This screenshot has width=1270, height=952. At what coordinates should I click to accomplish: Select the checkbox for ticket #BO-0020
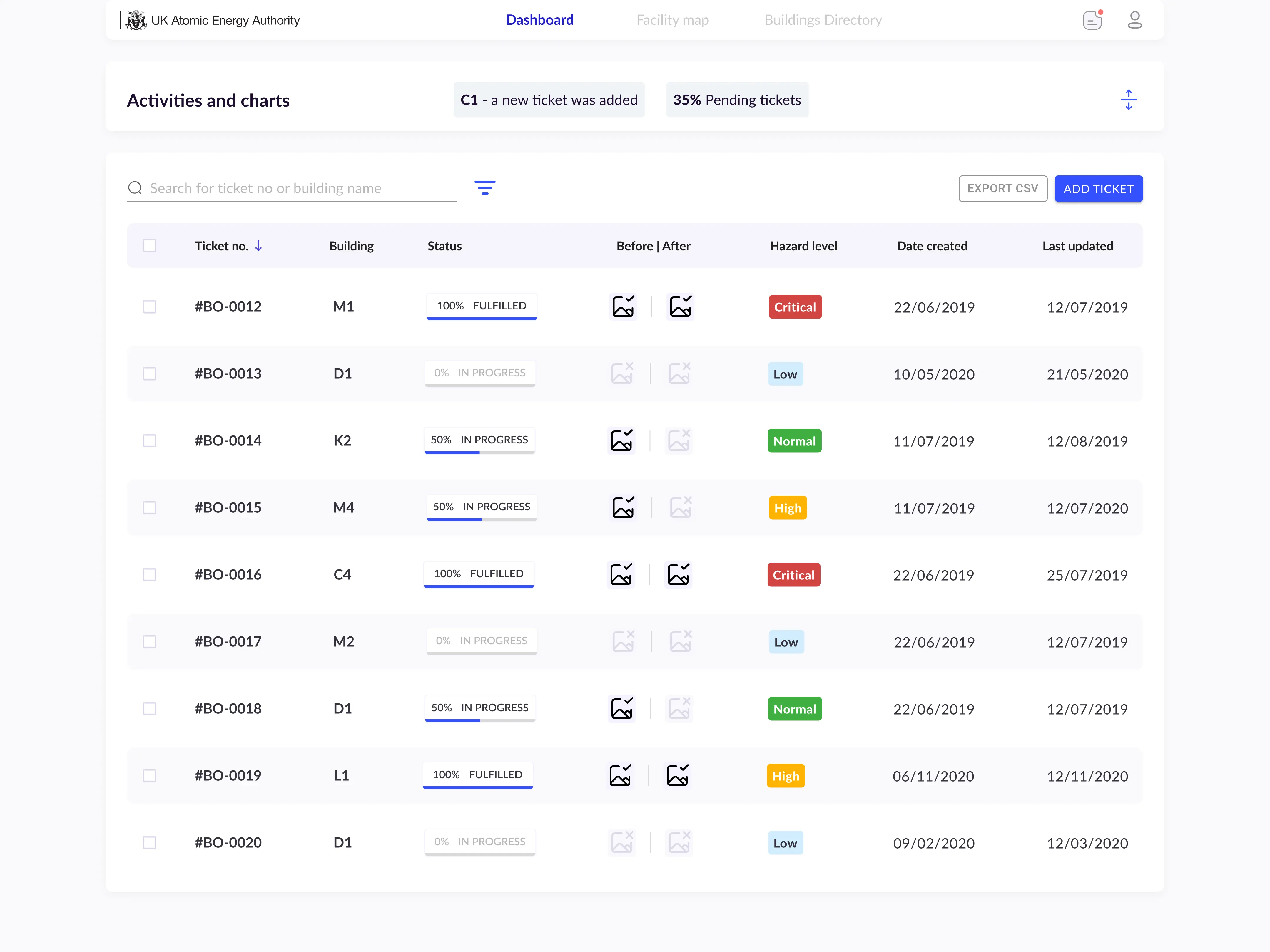coord(150,842)
